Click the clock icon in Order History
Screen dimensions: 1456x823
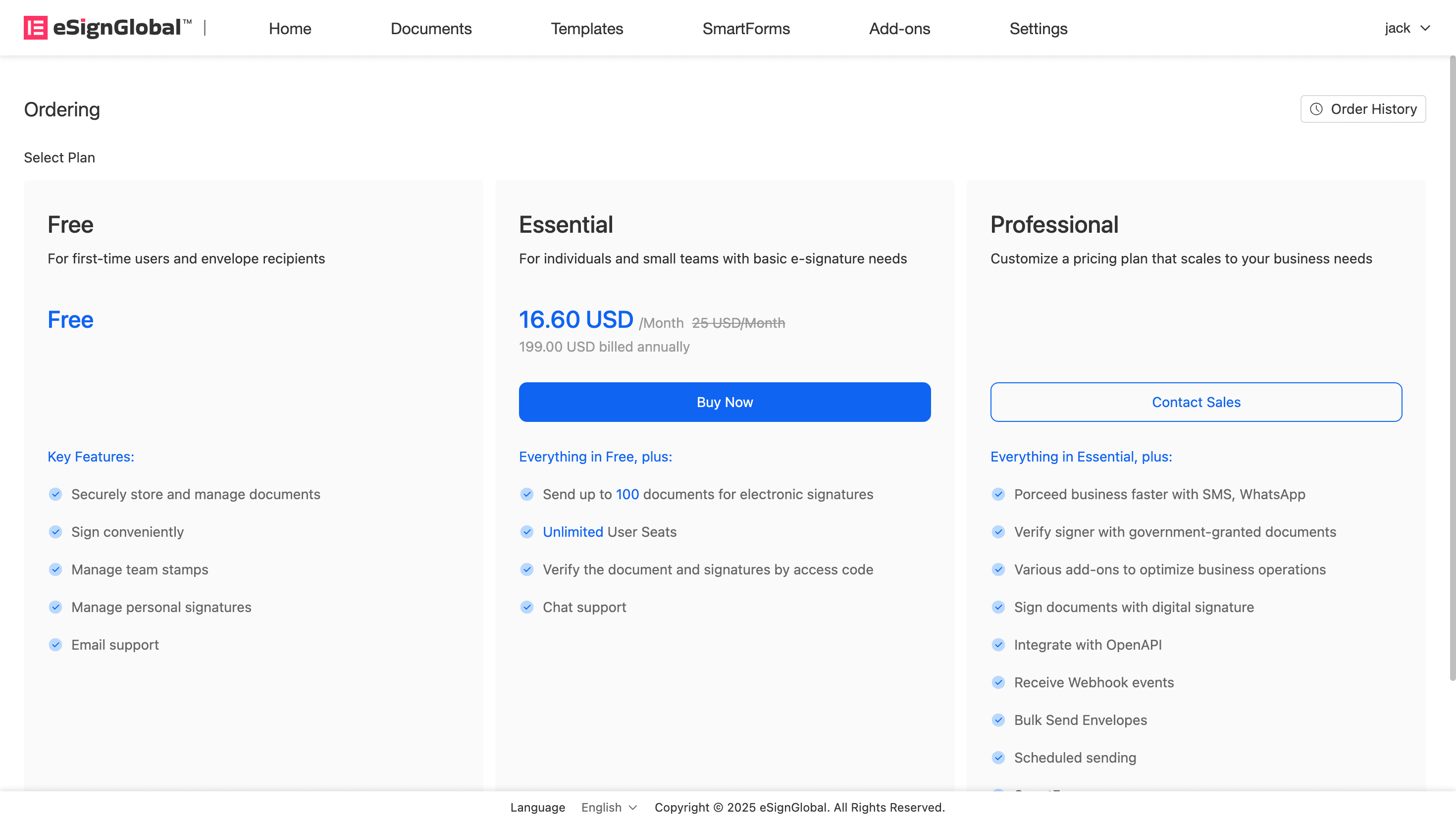point(1316,109)
